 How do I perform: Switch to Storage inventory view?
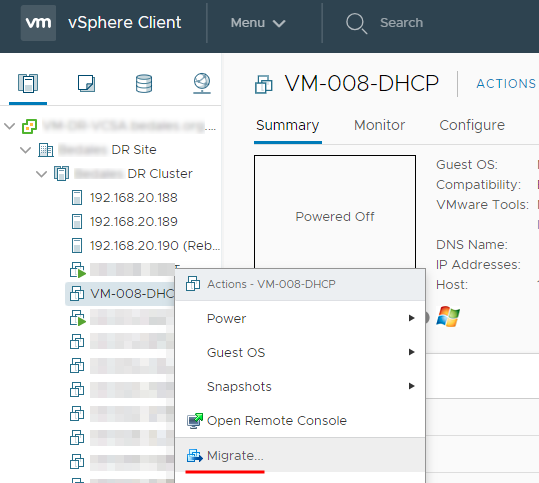[x=144, y=84]
